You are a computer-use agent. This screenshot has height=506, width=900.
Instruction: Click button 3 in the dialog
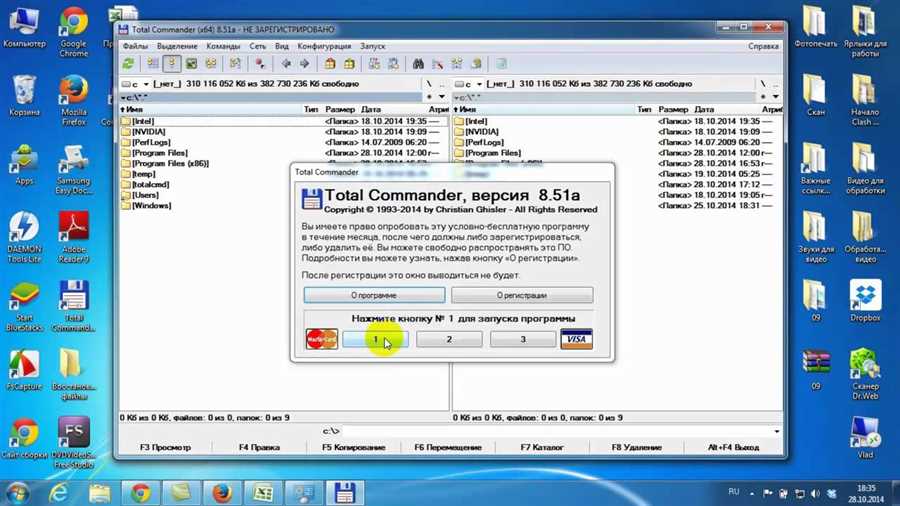pyautogui.click(x=523, y=339)
